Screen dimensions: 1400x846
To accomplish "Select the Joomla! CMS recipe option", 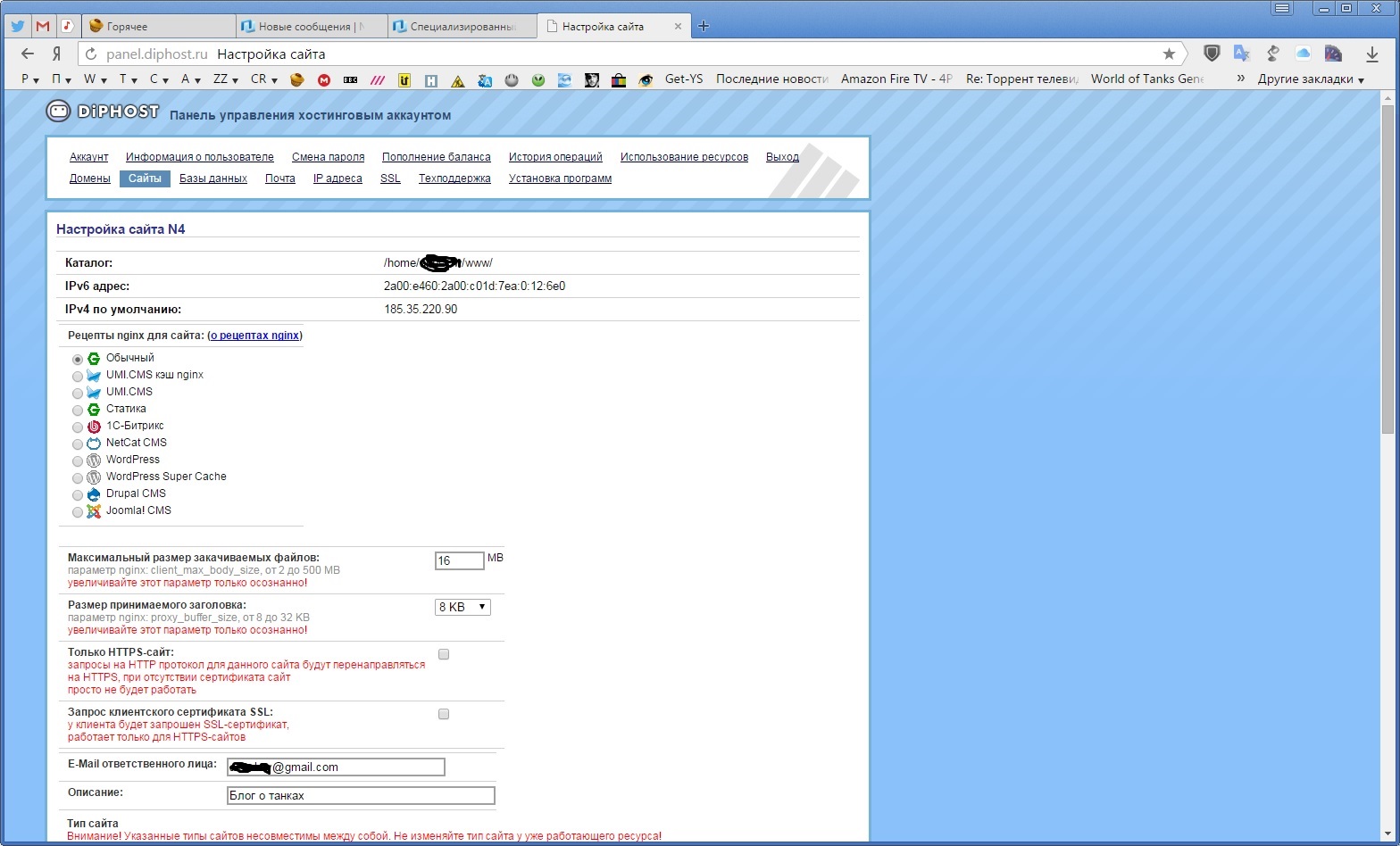I will click(x=78, y=512).
